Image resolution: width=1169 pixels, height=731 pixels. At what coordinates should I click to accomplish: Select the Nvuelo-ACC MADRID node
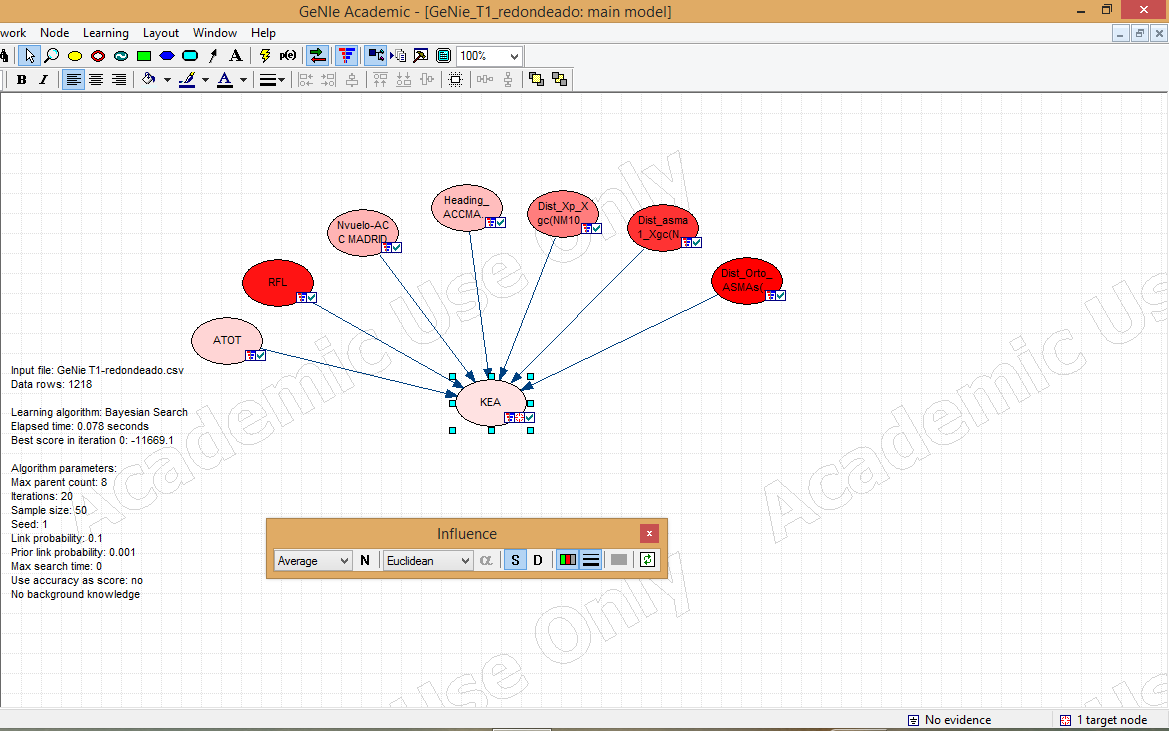click(x=362, y=232)
